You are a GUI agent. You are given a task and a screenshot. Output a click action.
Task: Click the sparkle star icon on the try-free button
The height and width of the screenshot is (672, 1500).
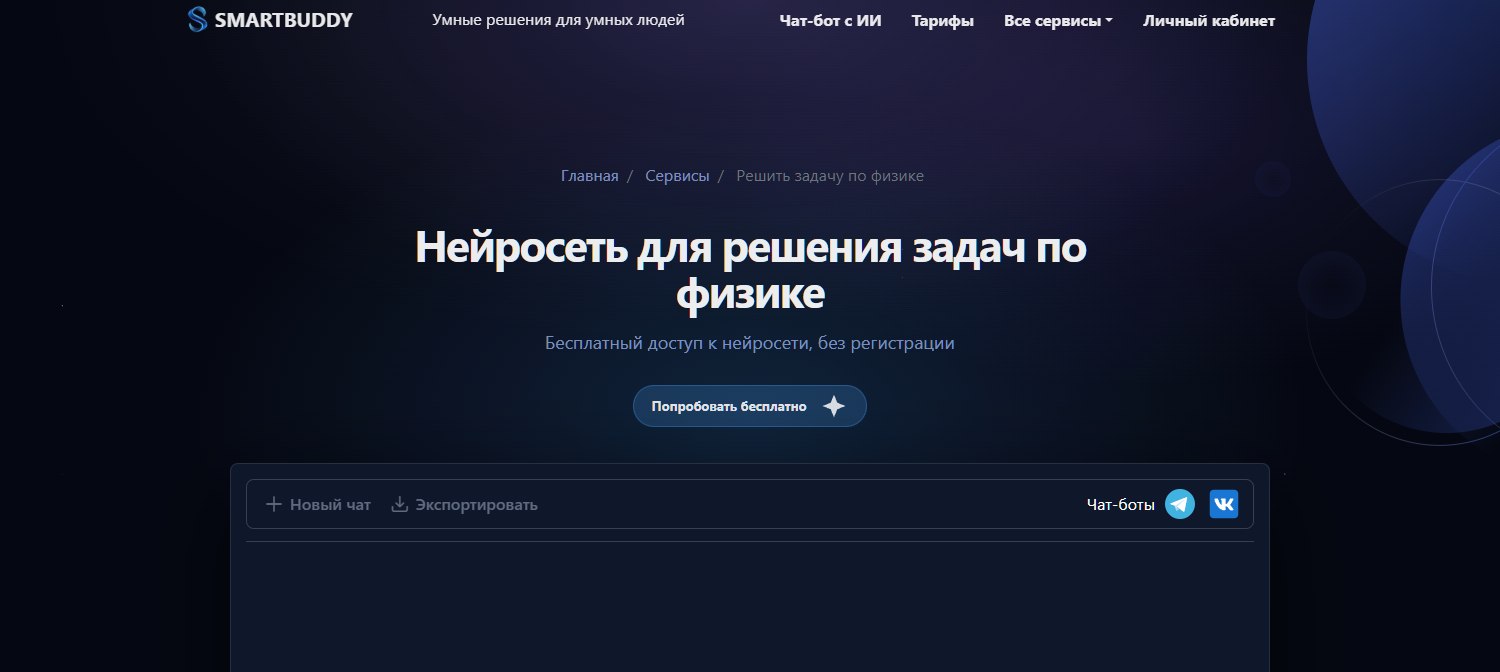834,406
